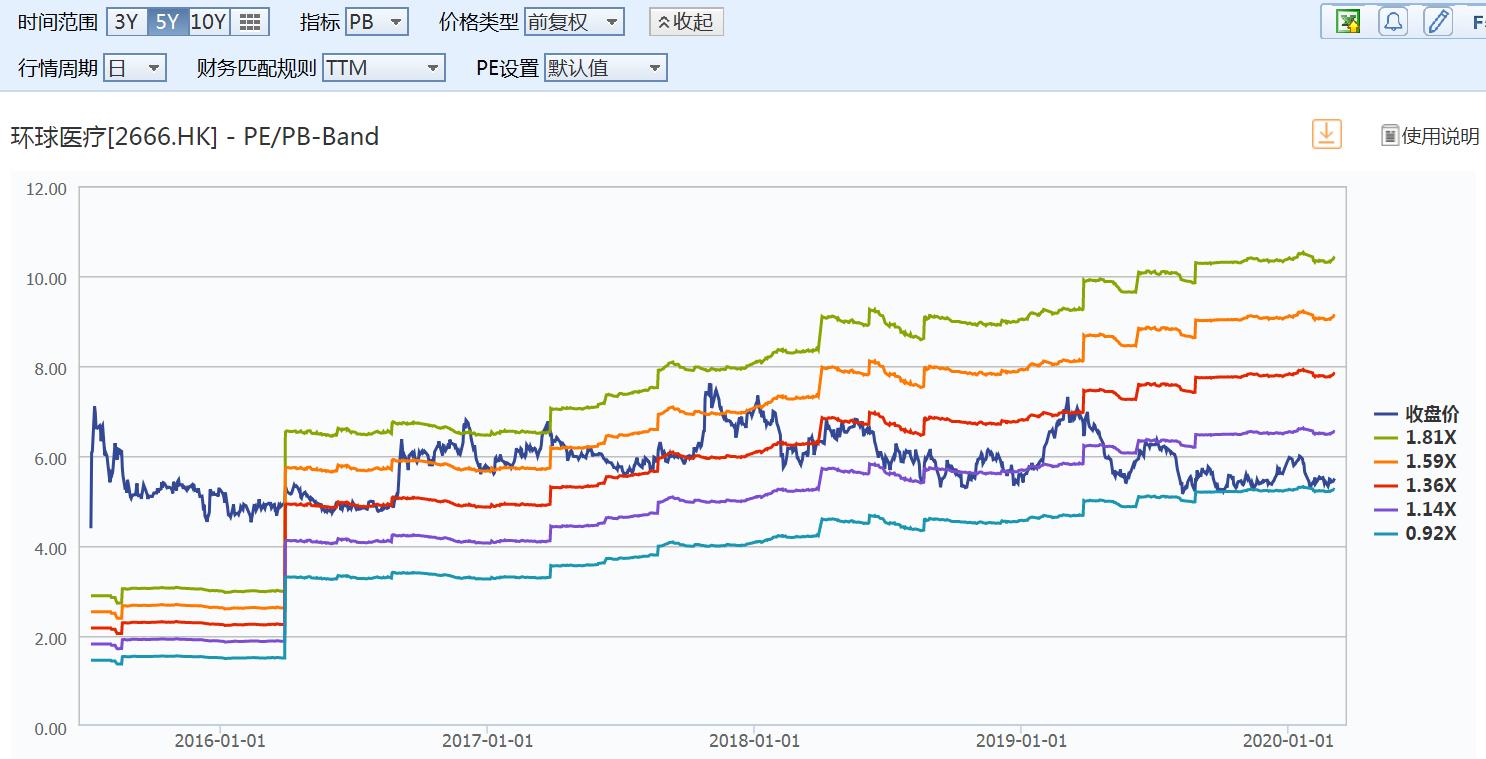The image size is (1486, 759).
Task: Select the 3Y time range
Action: pos(127,21)
